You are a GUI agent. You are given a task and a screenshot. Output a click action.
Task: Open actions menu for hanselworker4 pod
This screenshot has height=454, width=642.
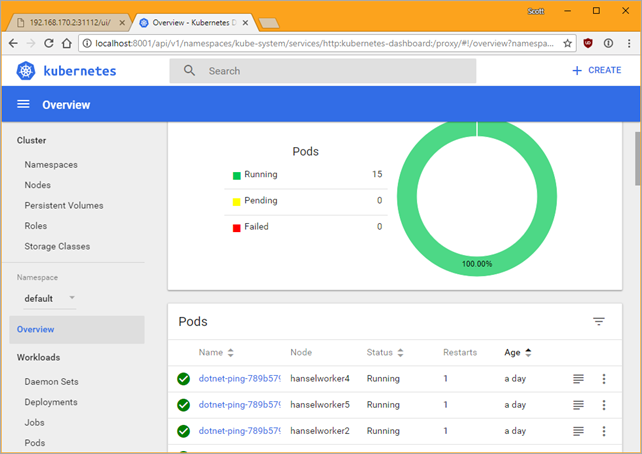click(604, 379)
